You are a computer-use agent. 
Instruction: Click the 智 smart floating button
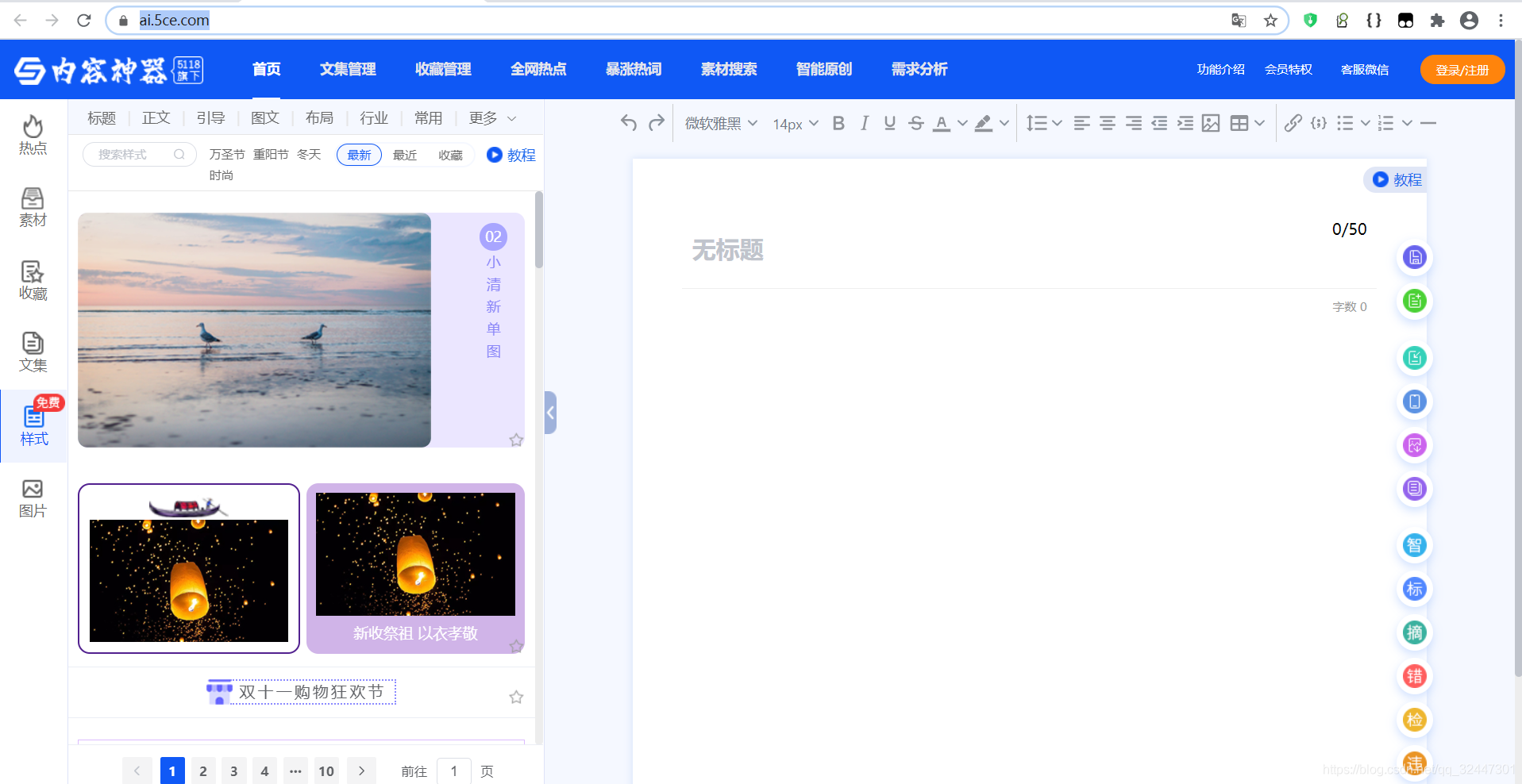(x=1415, y=545)
